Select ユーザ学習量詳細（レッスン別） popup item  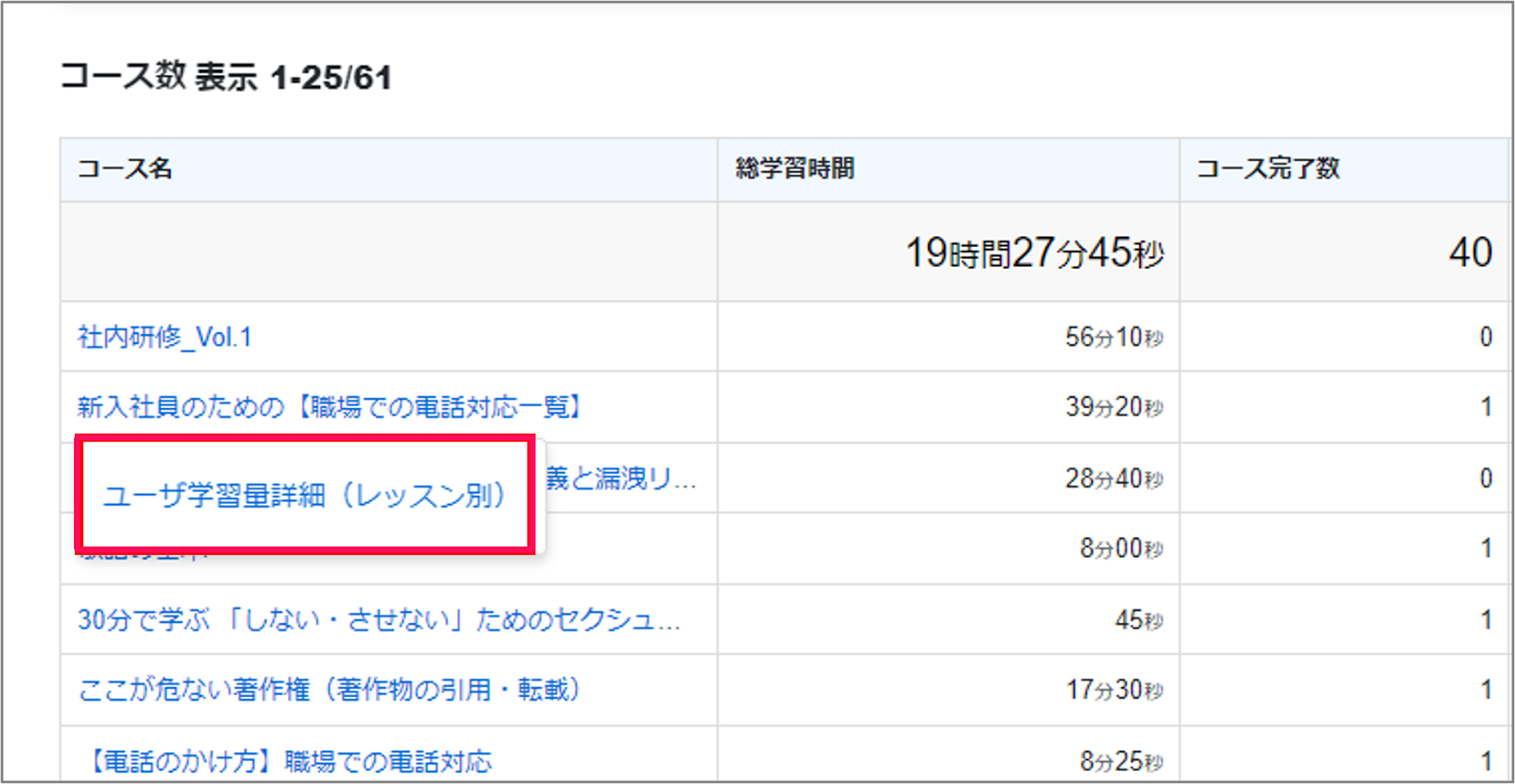click(x=305, y=495)
